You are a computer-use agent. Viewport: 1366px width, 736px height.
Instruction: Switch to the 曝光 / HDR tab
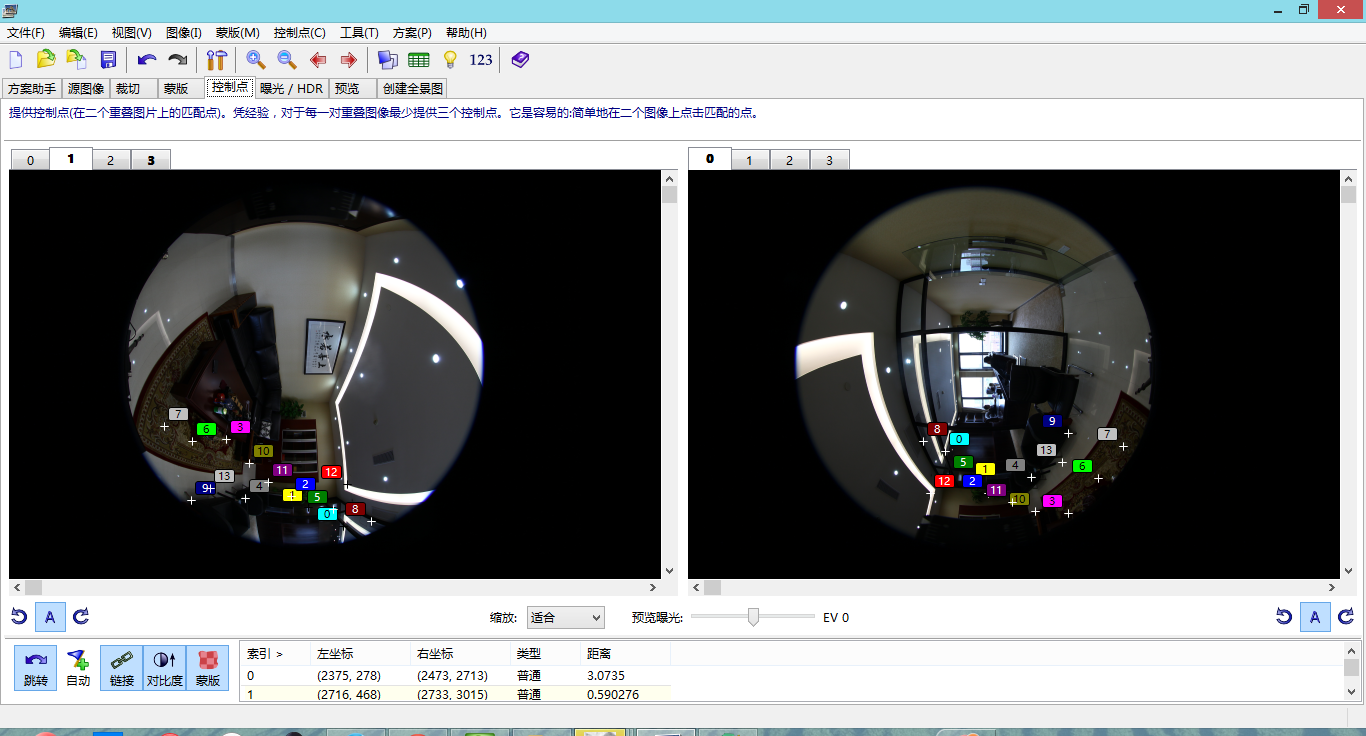tap(291, 89)
